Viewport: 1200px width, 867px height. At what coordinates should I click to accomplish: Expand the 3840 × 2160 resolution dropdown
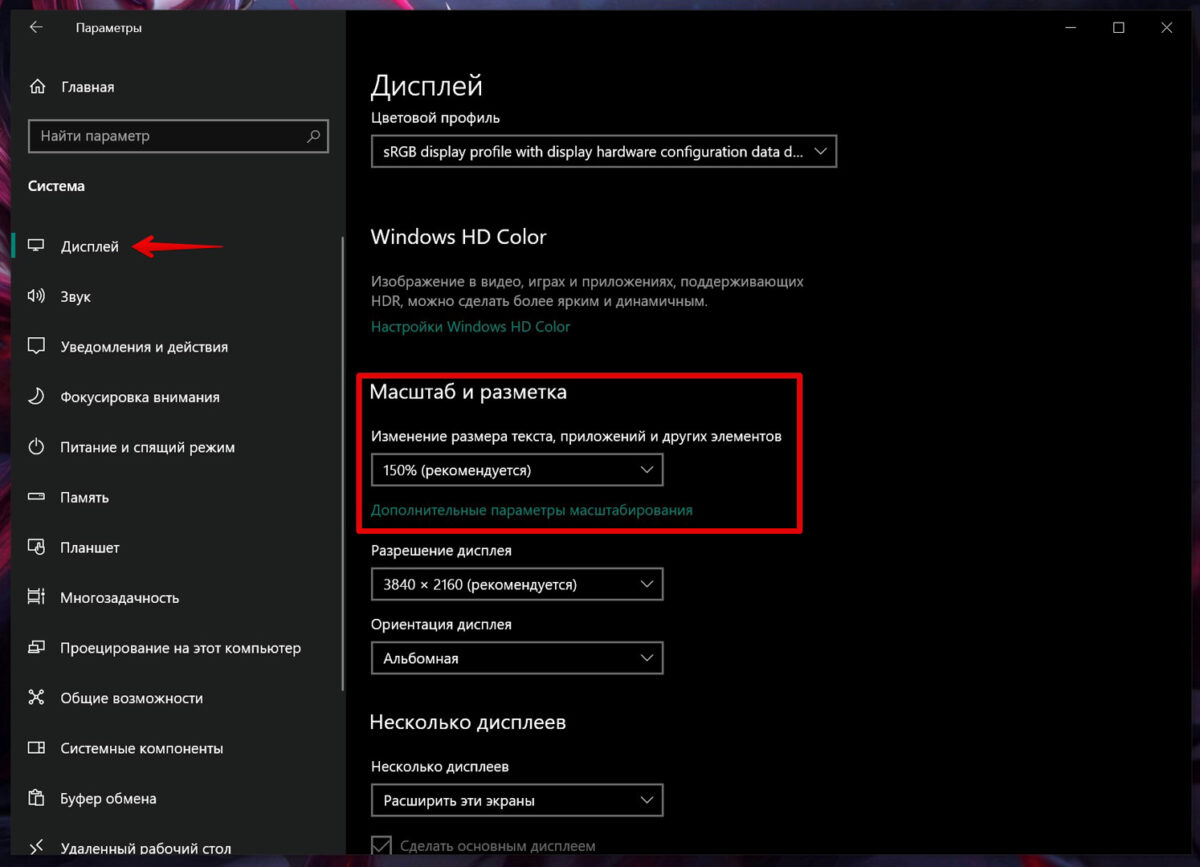(516, 584)
